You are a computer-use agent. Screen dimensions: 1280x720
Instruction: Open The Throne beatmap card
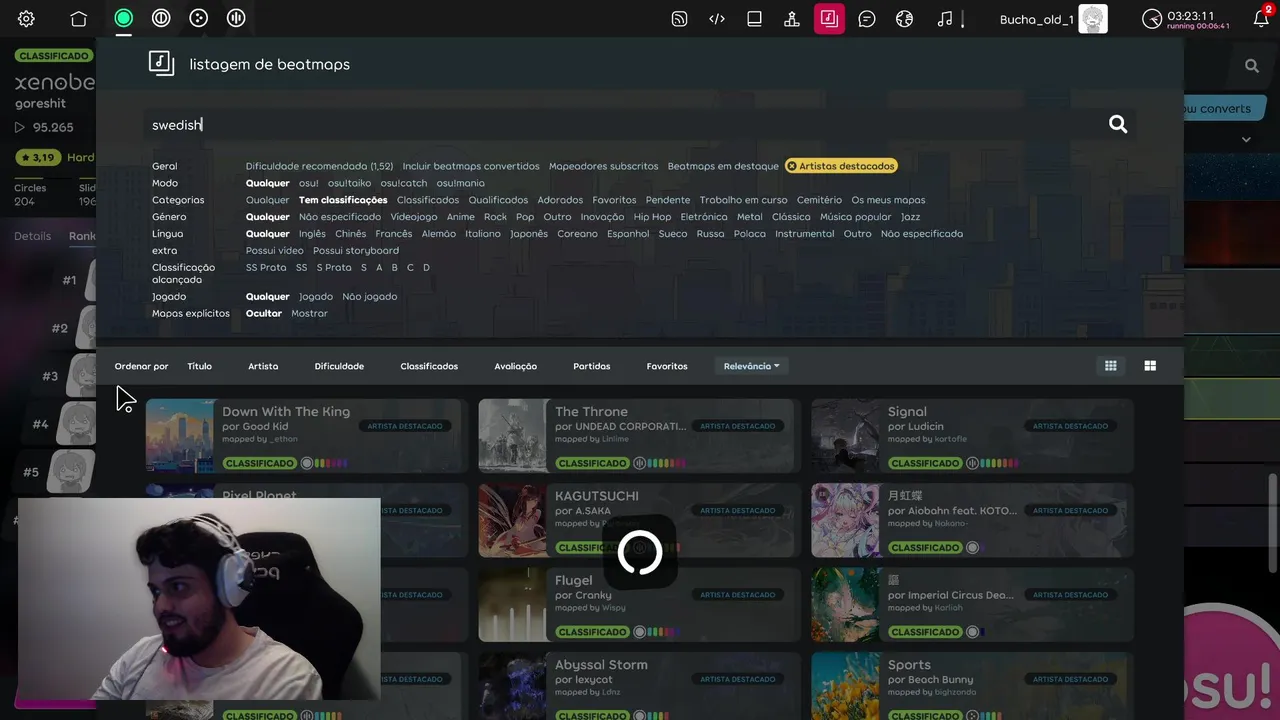639,436
